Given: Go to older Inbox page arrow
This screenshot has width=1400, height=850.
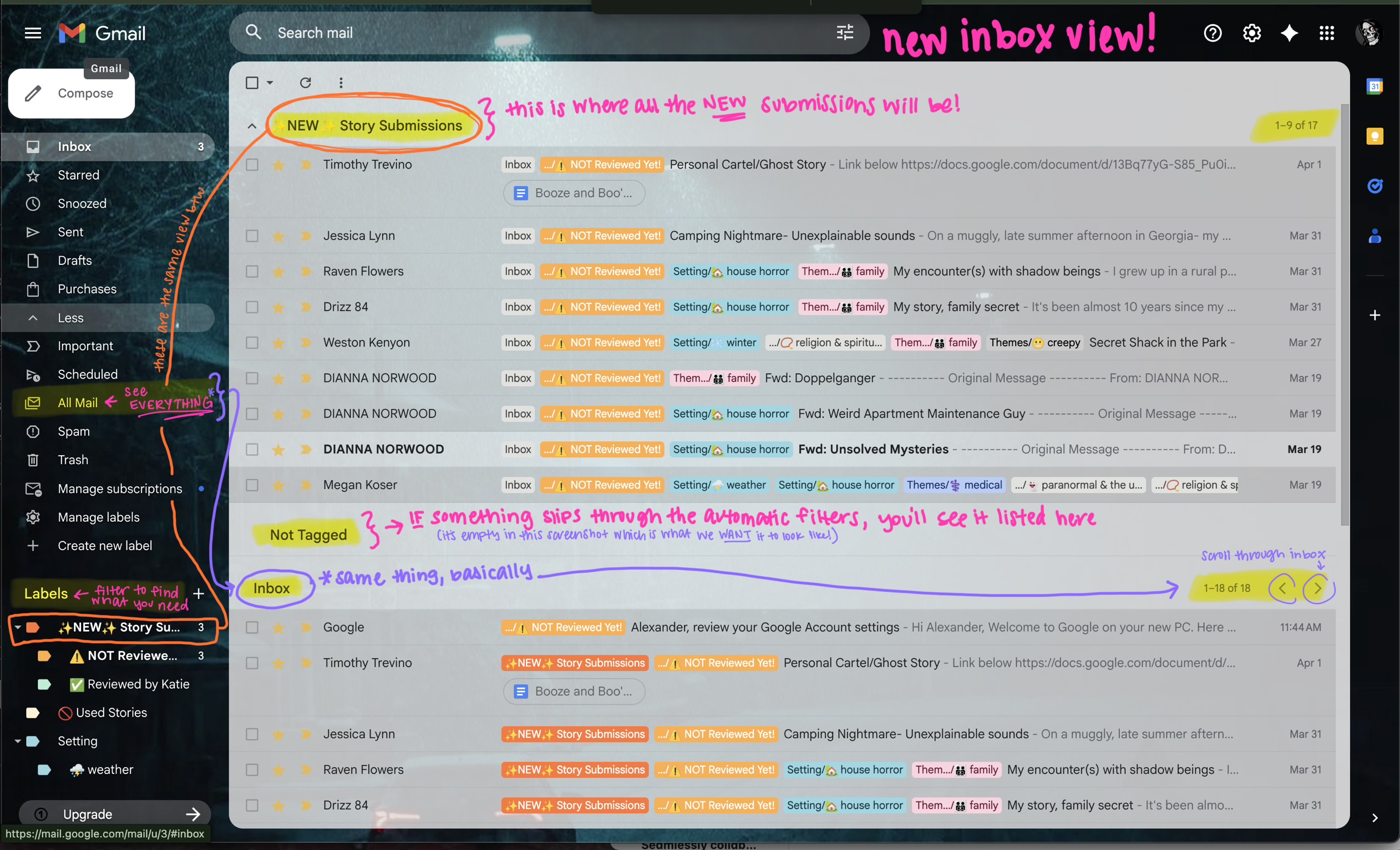Looking at the screenshot, I should pos(1317,588).
